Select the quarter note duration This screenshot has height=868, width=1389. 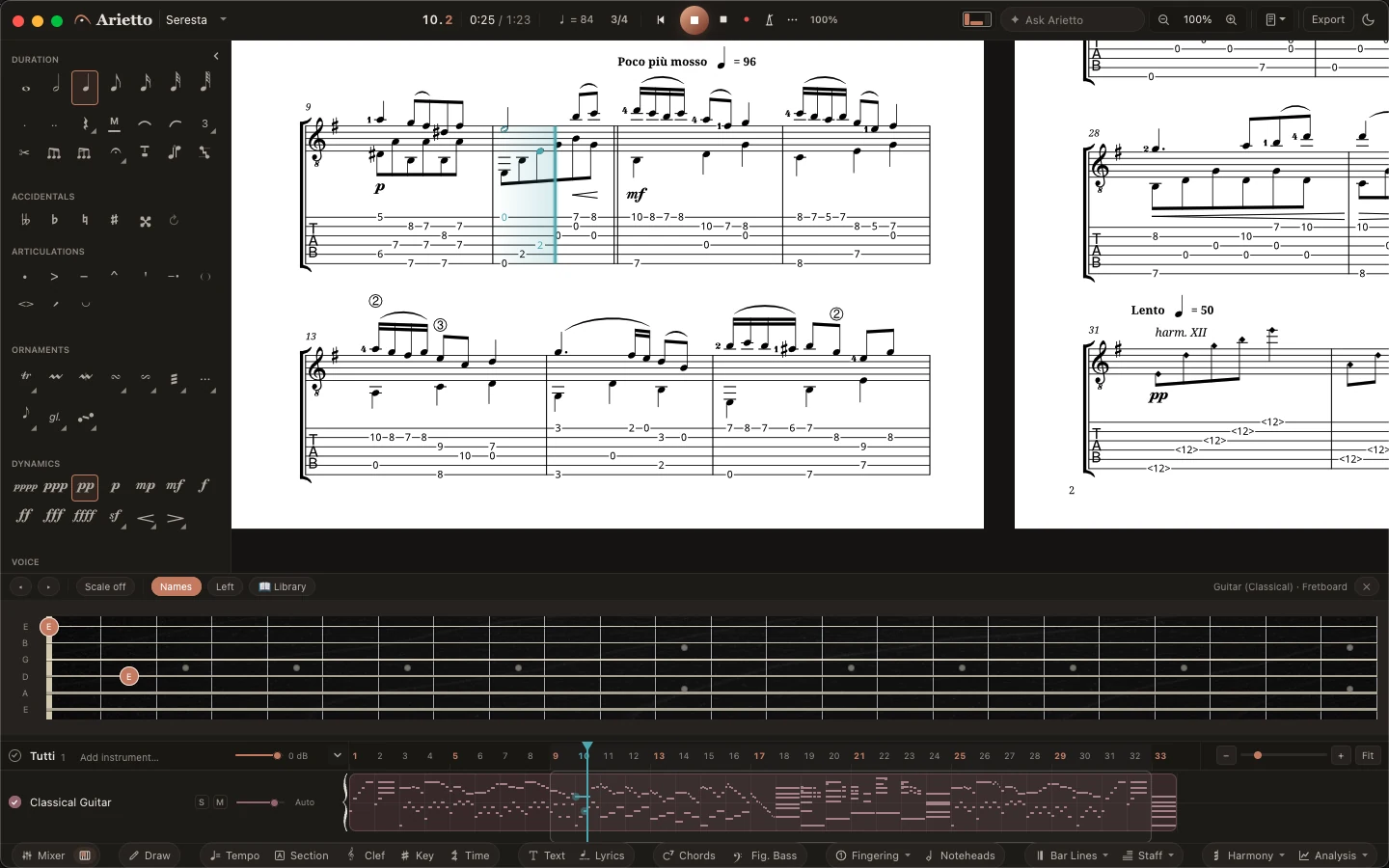[85, 87]
